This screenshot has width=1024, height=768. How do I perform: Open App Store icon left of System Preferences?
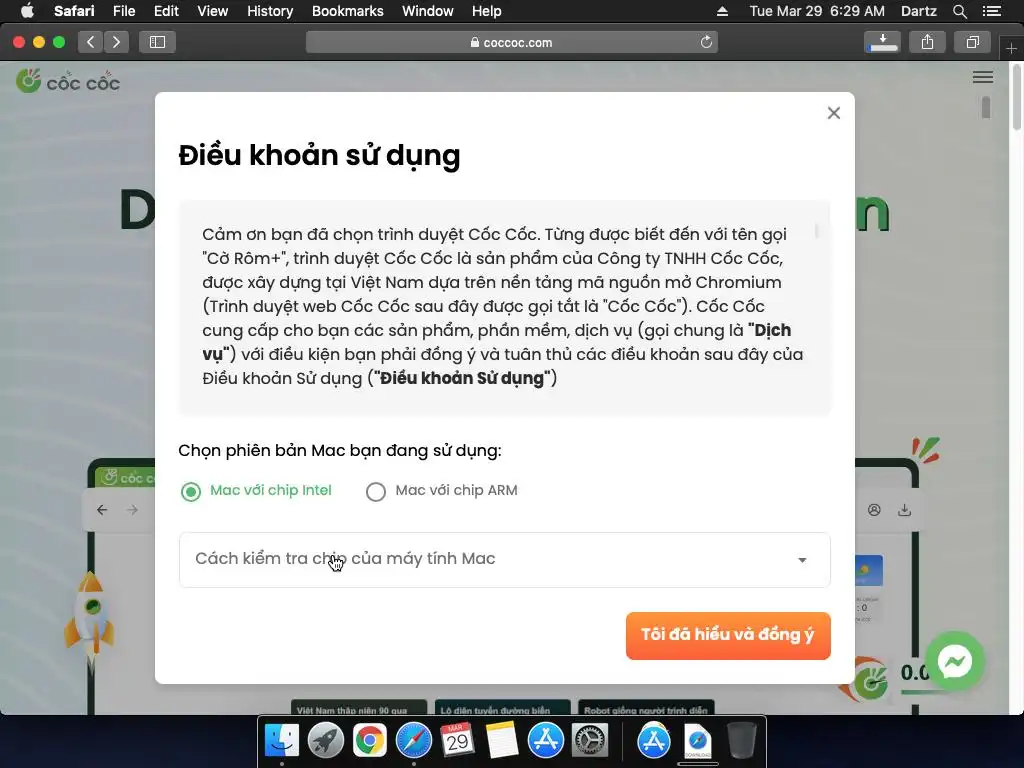pyautogui.click(x=545, y=741)
